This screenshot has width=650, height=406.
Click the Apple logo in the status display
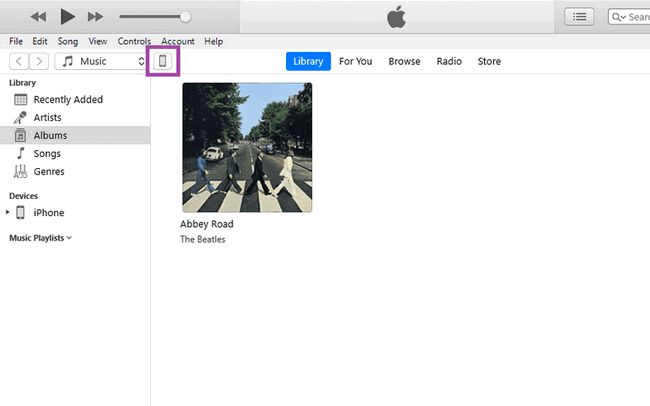[396, 17]
